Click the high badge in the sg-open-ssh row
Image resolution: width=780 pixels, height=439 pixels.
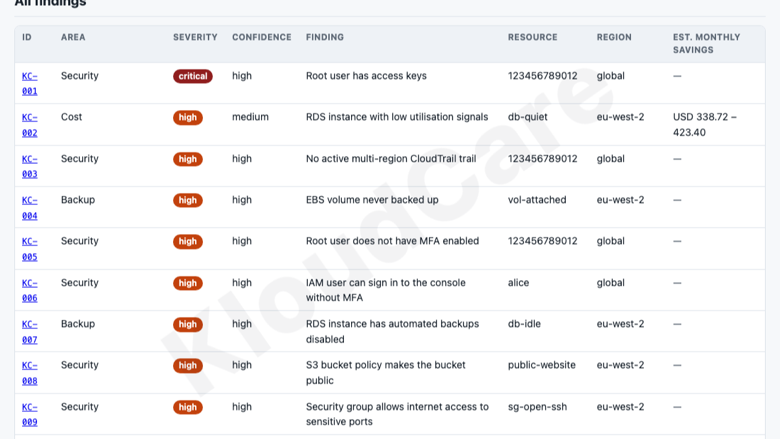(188, 407)
